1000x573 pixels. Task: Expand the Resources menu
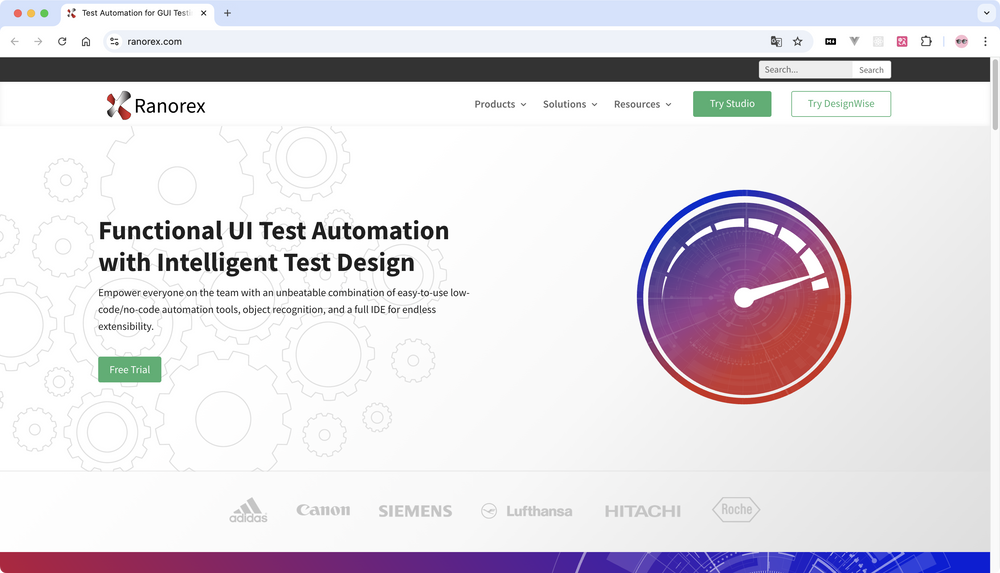pyautogui.click(x=642, y=104)
